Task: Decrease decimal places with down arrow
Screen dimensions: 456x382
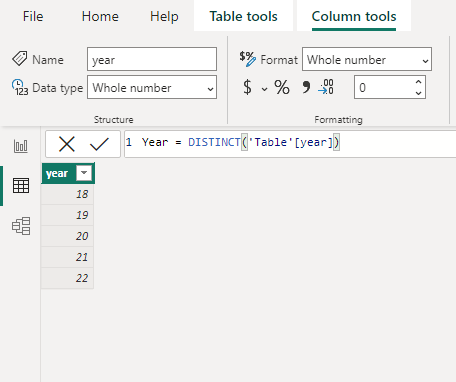Action: [x=419, y=93]
